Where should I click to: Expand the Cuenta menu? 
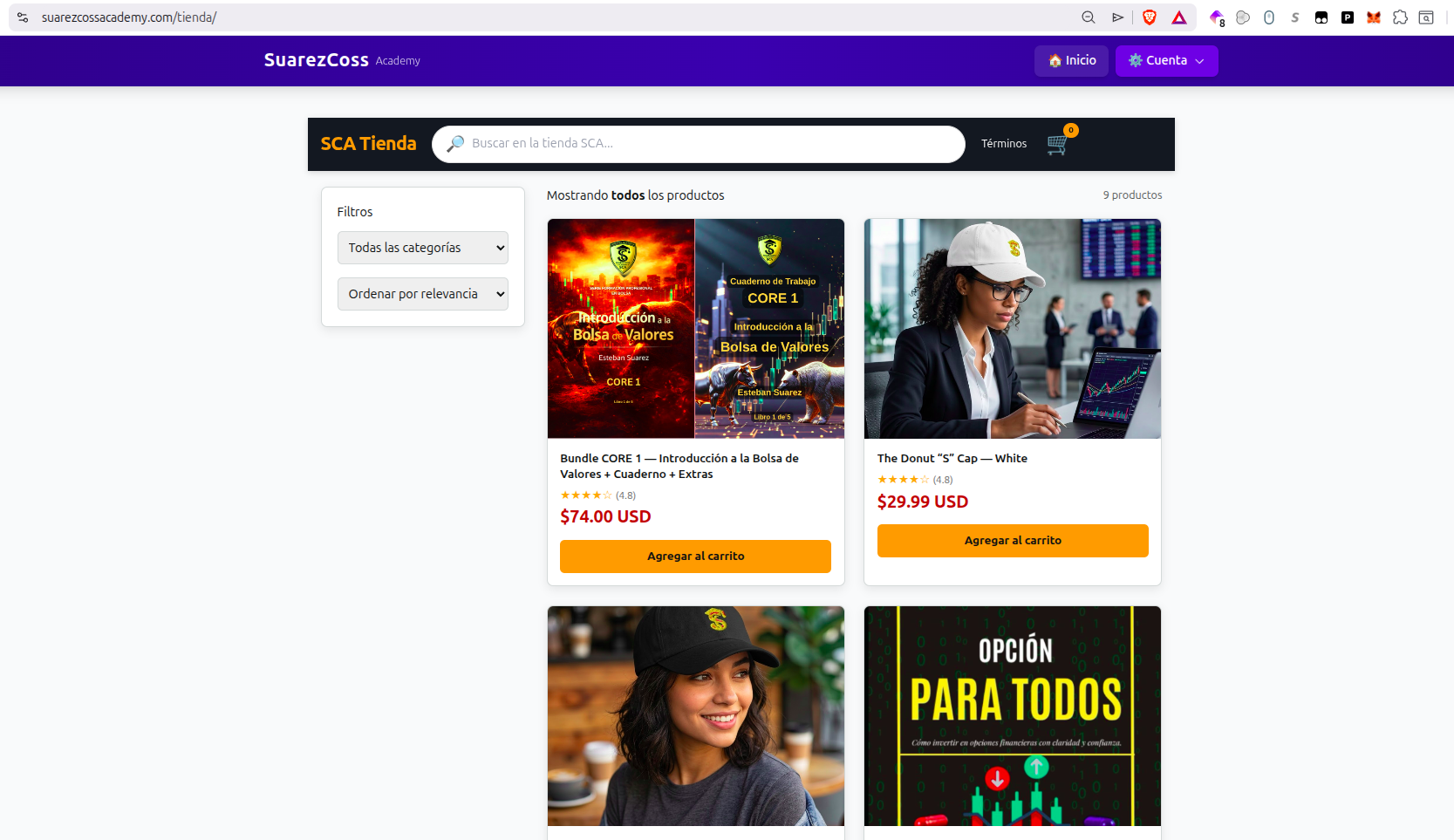pos(1166,60)
